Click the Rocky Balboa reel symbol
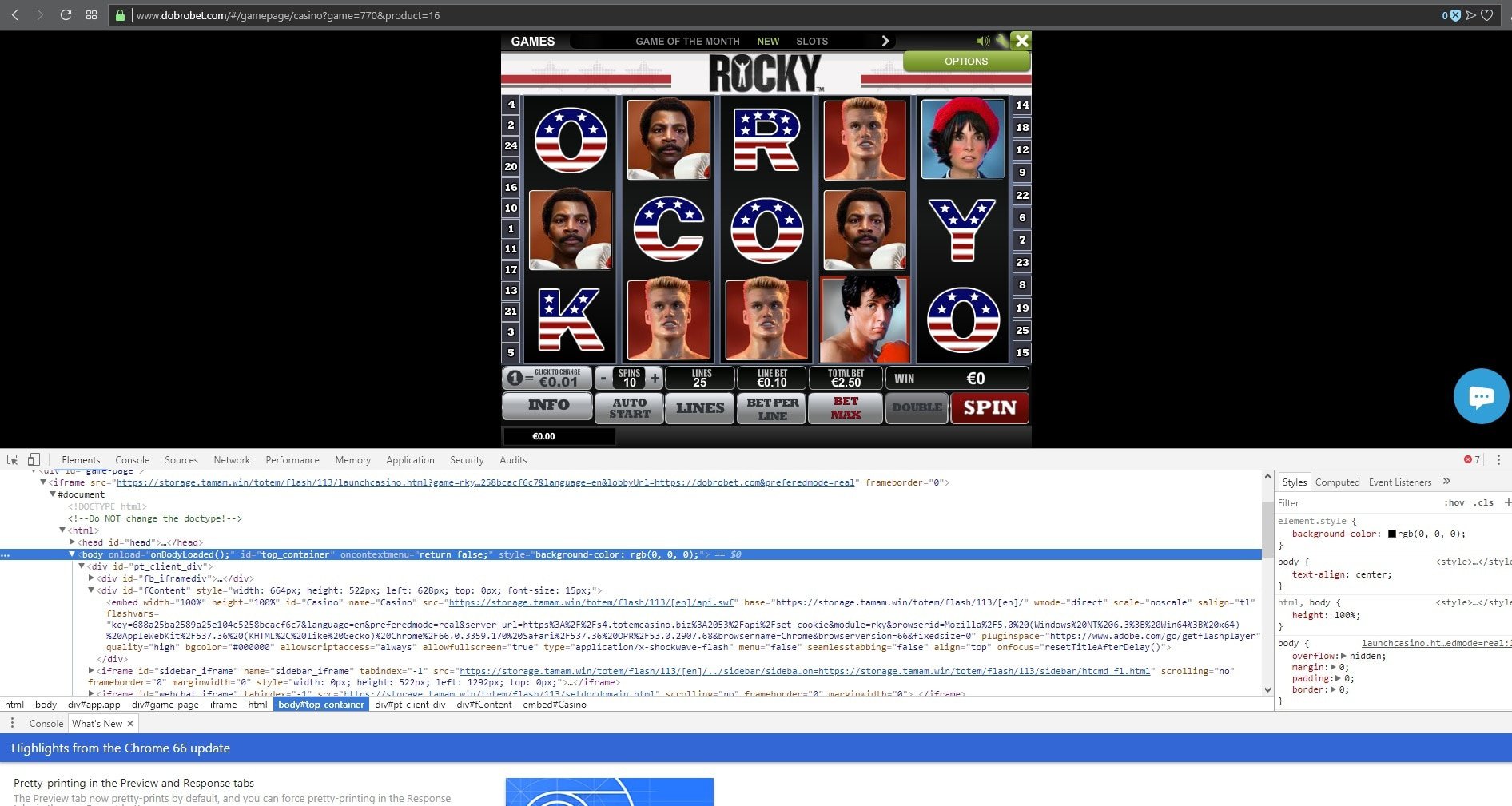1512x806 pixels. pyautogui.click(x=865, y=320)
